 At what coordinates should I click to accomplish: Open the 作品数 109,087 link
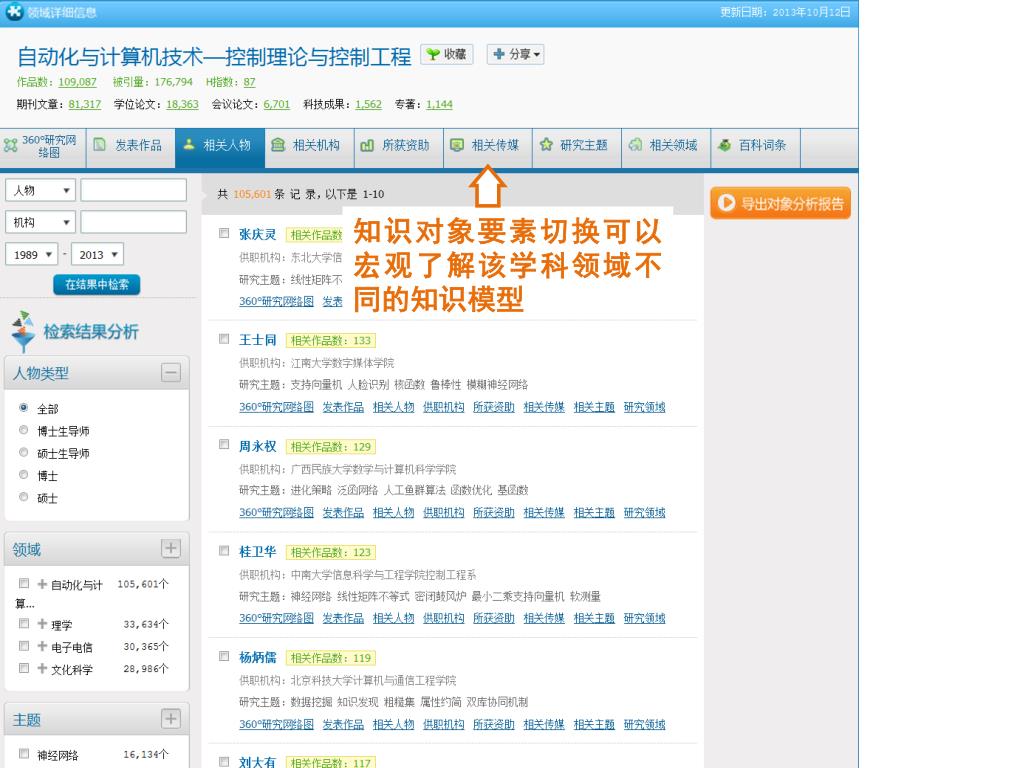coord(77,82)
